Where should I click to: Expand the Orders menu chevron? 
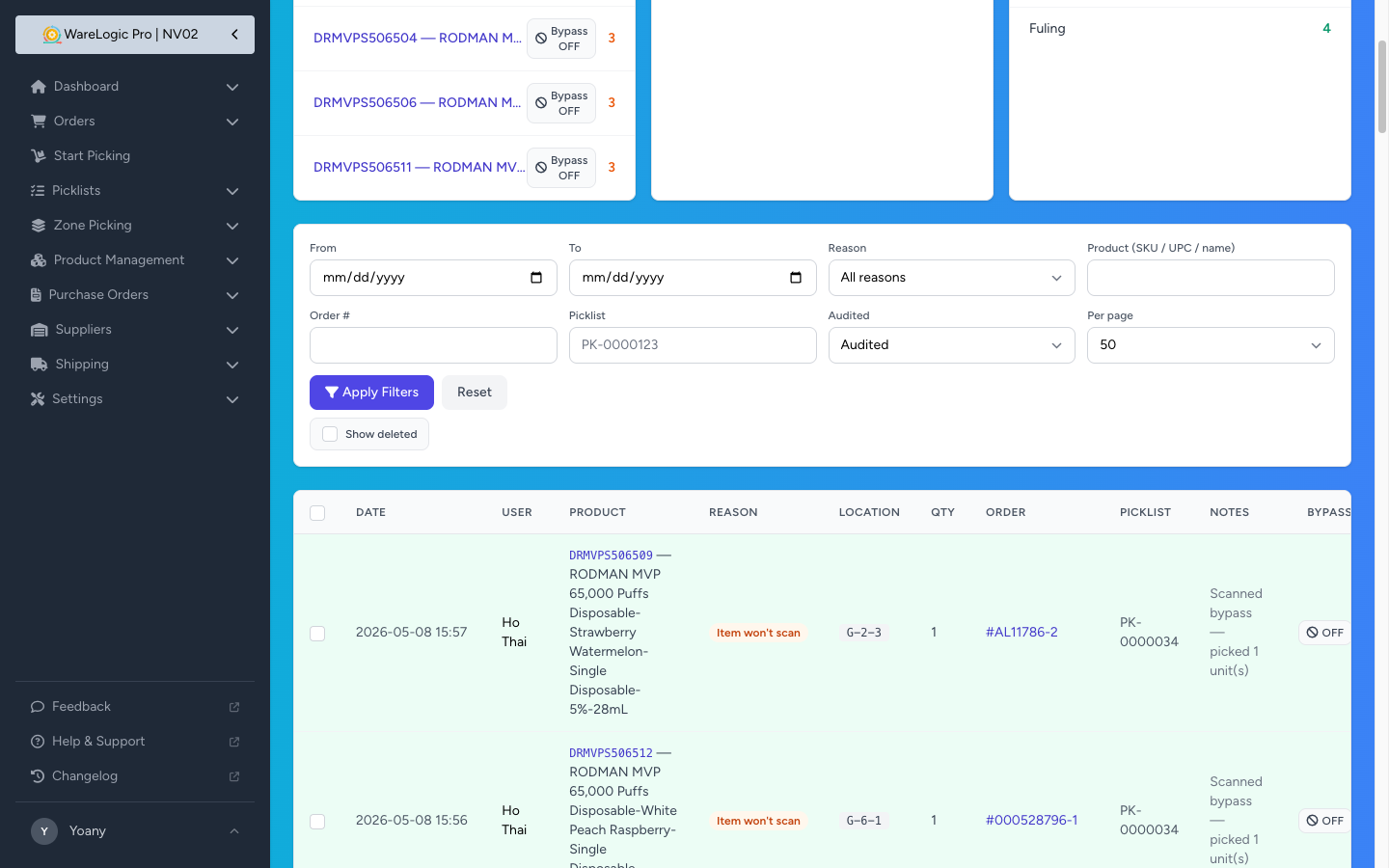(232, 122)
